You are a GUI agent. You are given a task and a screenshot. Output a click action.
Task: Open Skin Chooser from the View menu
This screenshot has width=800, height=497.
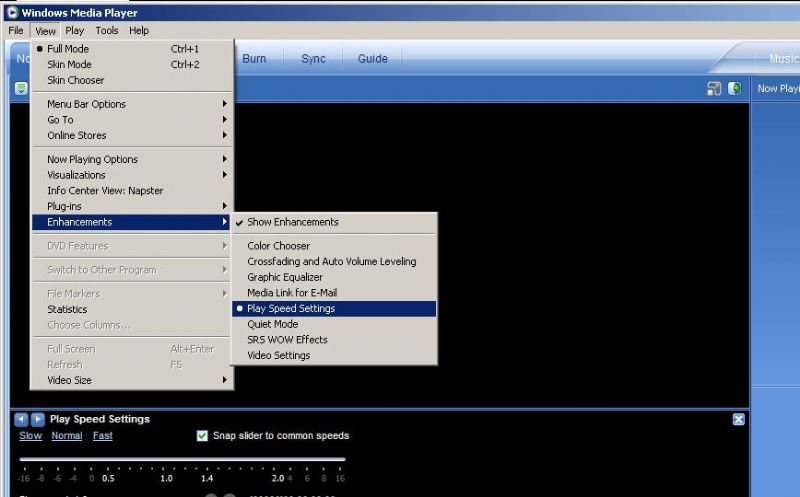pos(132,81)
